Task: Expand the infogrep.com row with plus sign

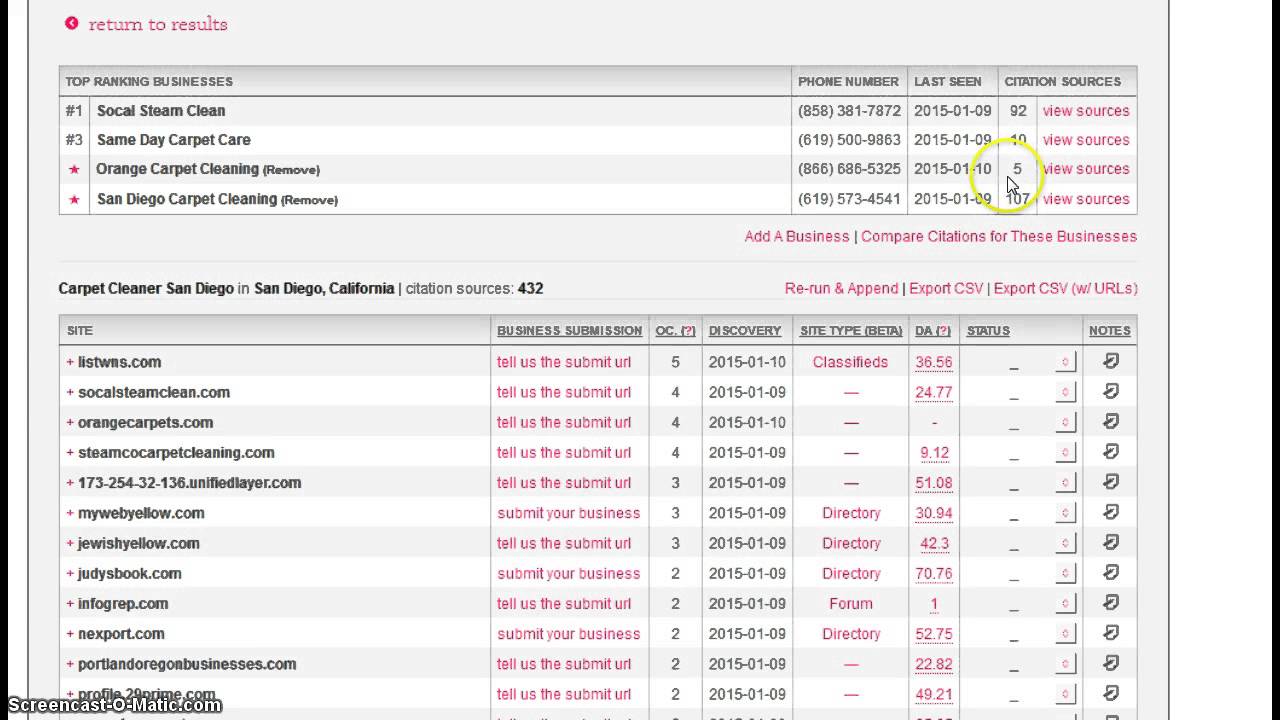Action: [70, 603]
